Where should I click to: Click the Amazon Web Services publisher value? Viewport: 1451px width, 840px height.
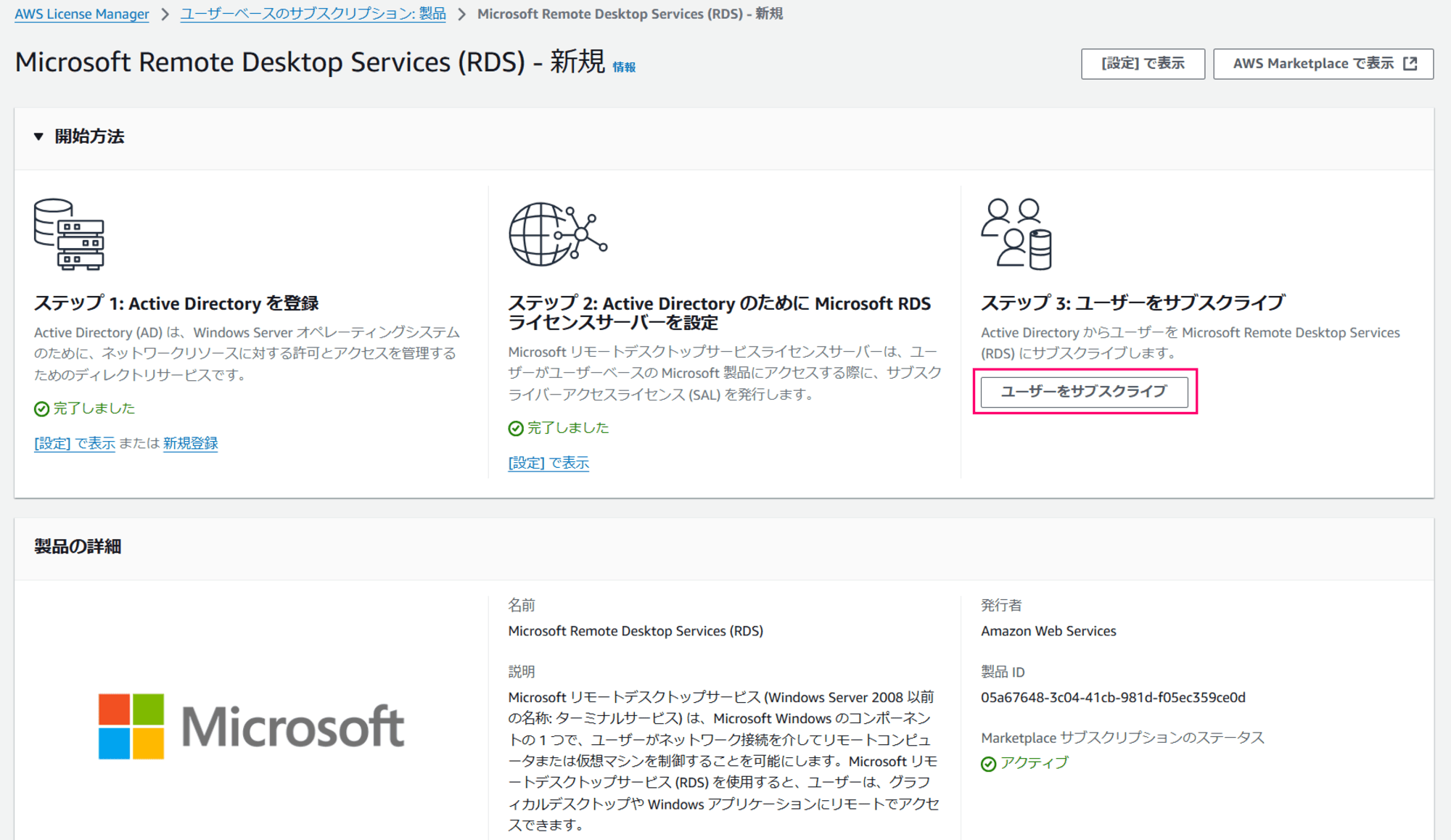coord(1048,631)
